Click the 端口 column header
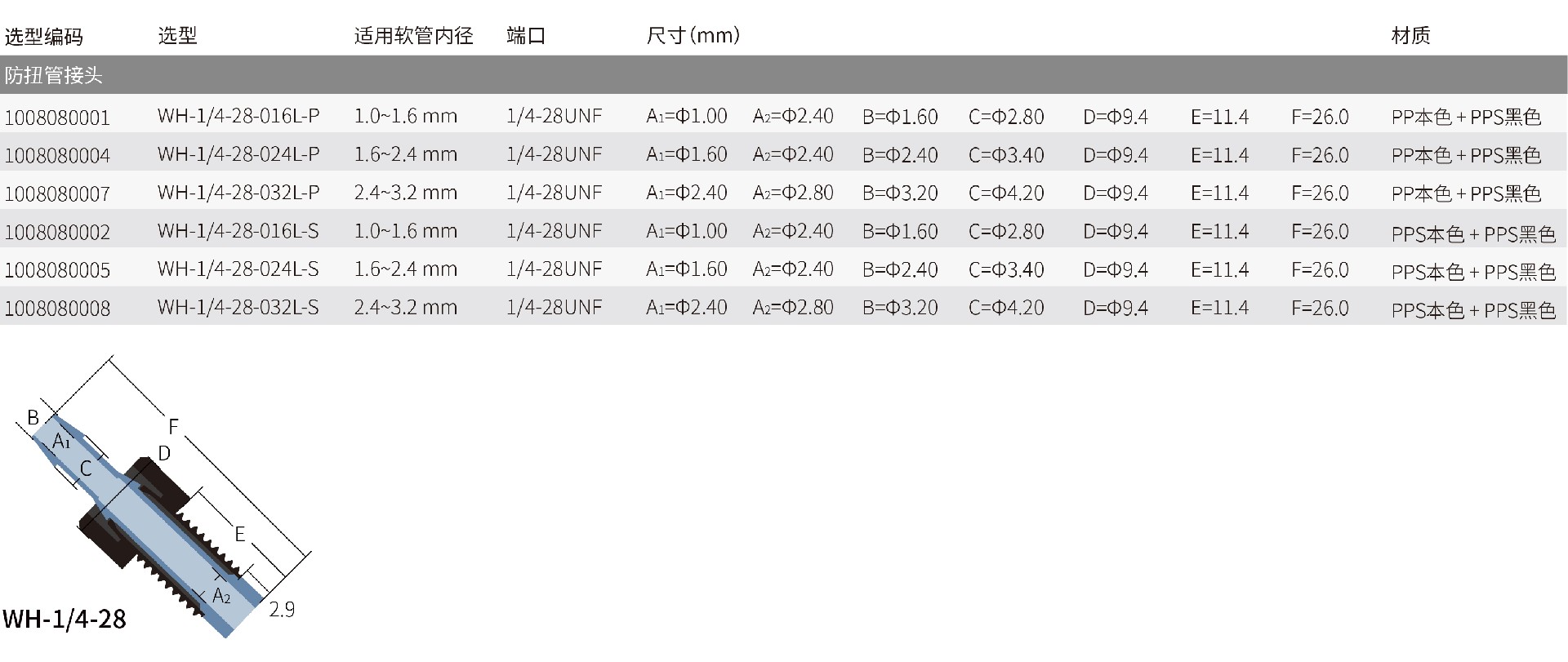Image resolution: width=1568 pixels, height=662 pixels. 526,36
